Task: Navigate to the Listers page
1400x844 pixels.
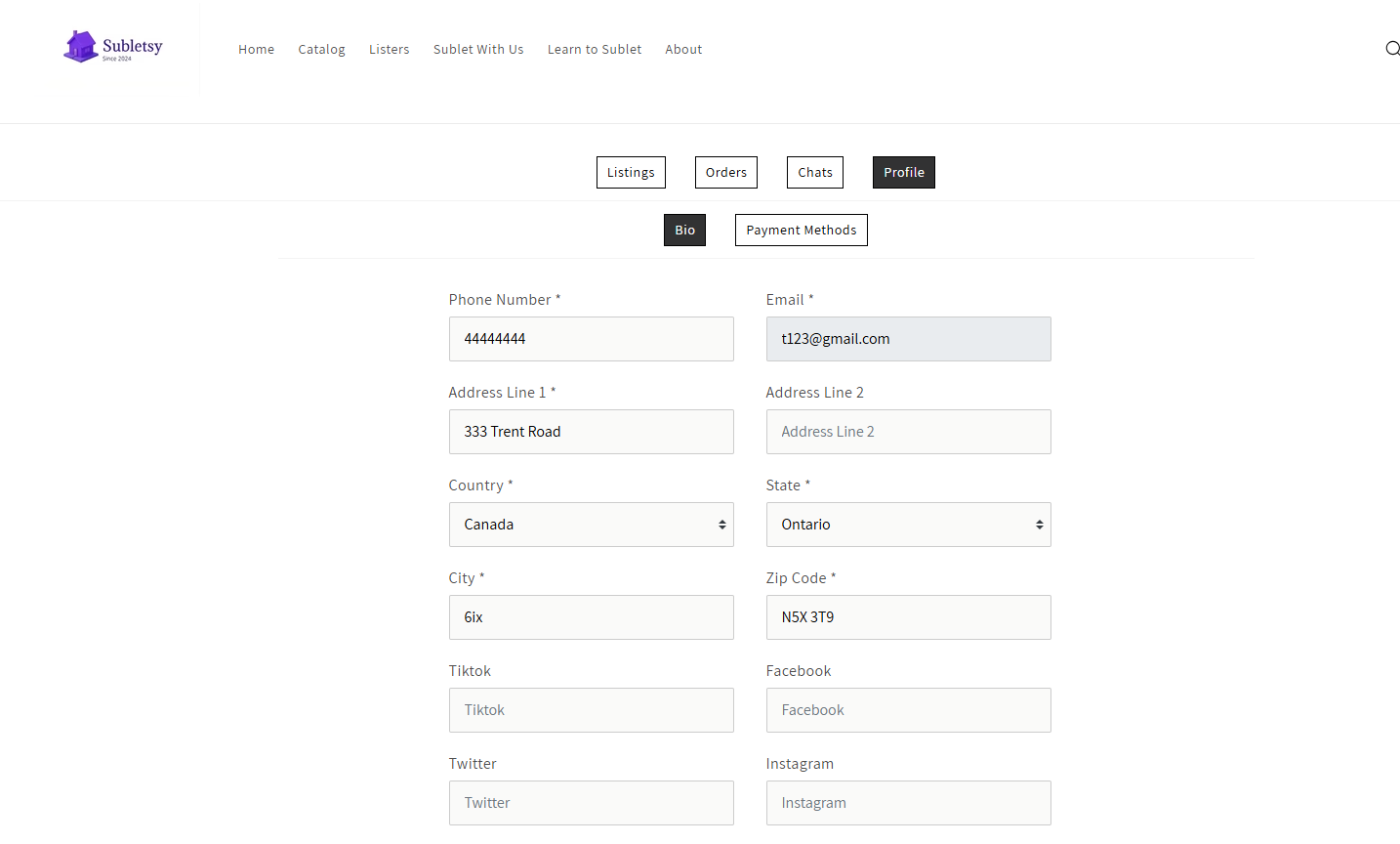Action: click(389, 50)
